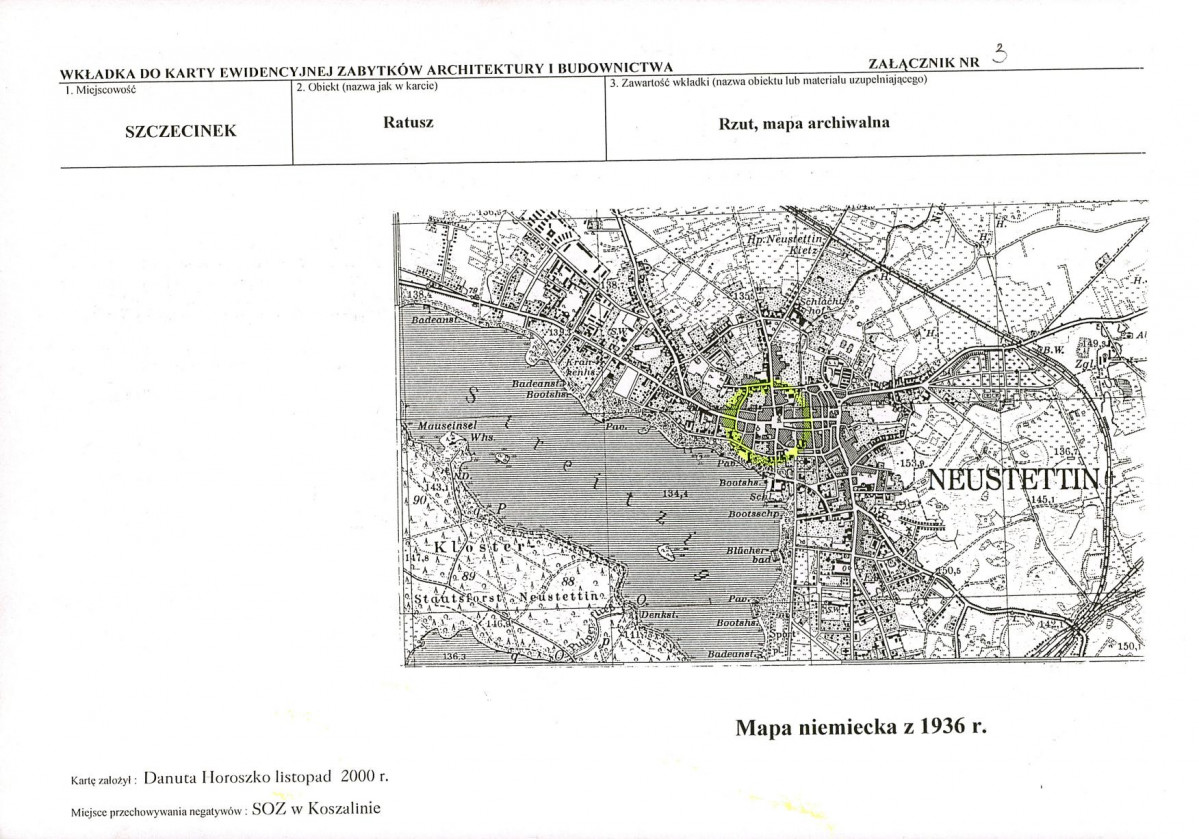
Task: Click the 'Kartę założył :' label
Action: [103, 781]
